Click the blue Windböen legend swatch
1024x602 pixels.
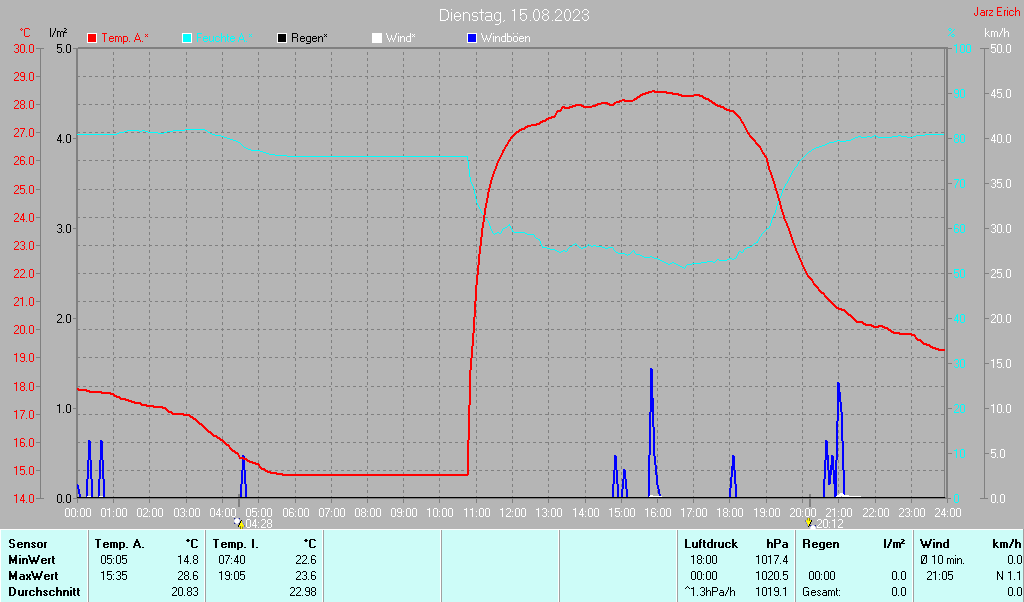(472, 38)
